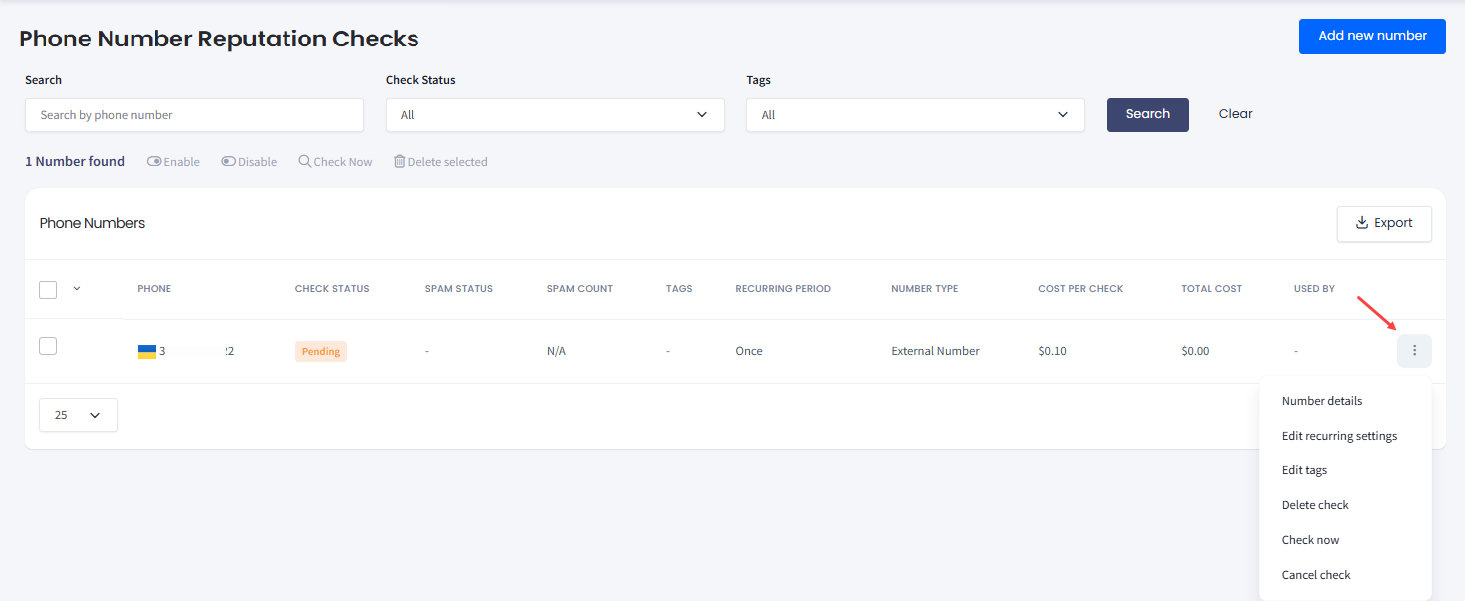
Task: Click the NUMBER TYPE column header
Action: tap(925, 289)
